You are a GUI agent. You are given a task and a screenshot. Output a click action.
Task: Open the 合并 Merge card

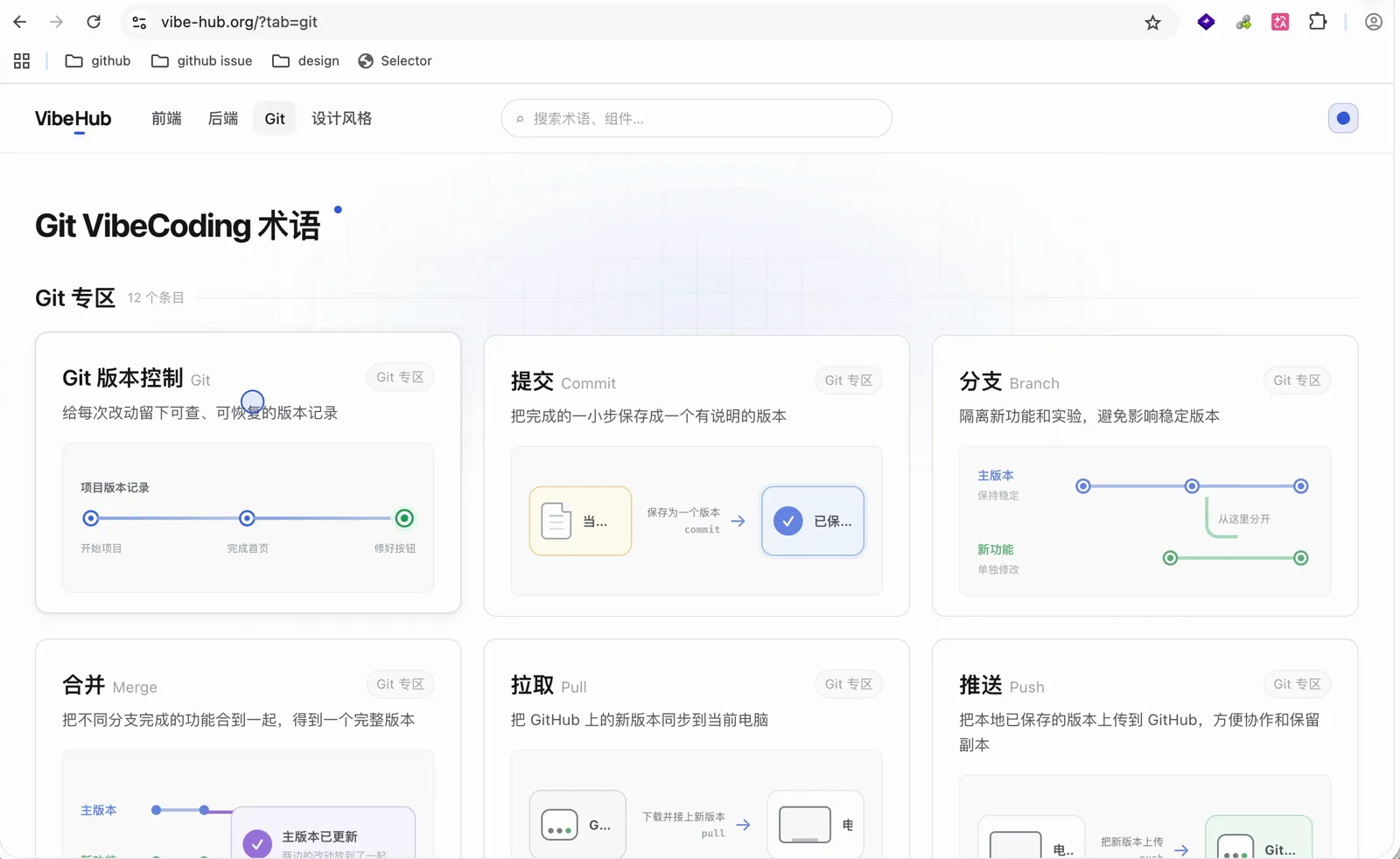[248, 749]
